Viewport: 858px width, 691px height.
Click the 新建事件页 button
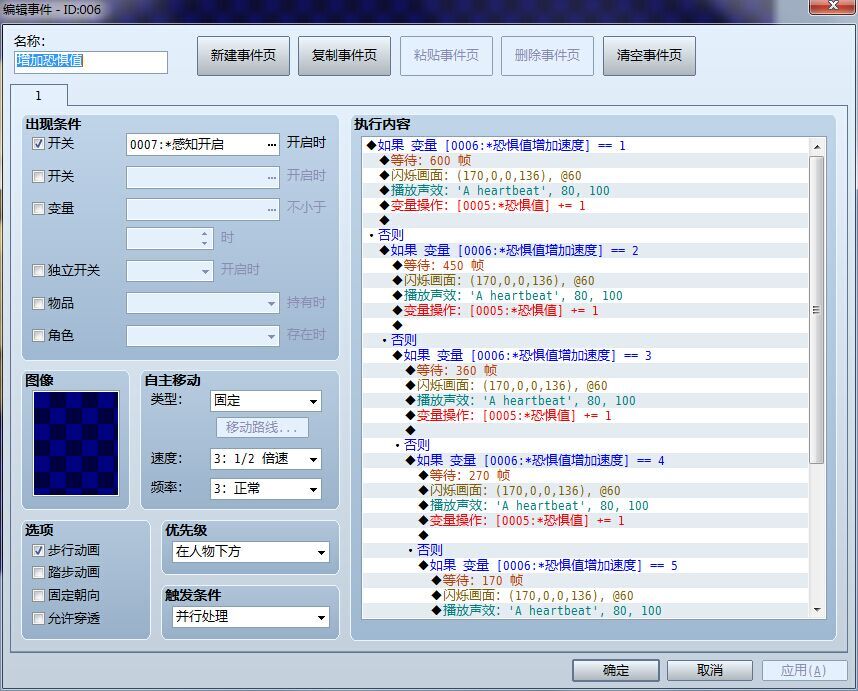click(x=243, y=56)
